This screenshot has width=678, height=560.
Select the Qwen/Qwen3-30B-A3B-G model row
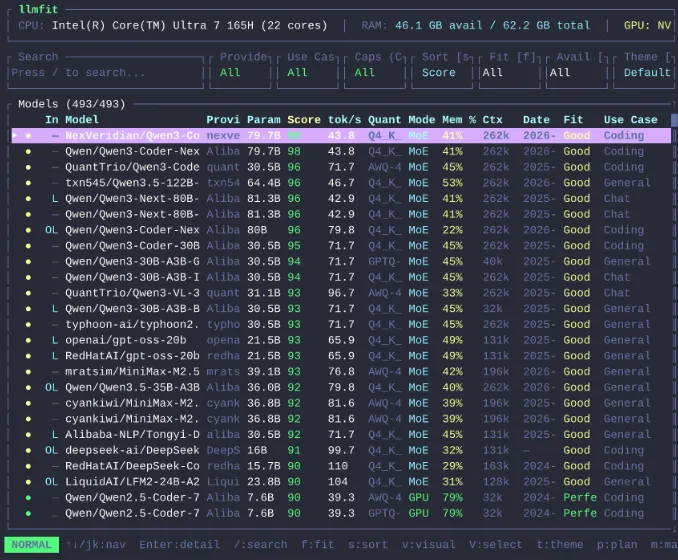(x=341, y=262)
